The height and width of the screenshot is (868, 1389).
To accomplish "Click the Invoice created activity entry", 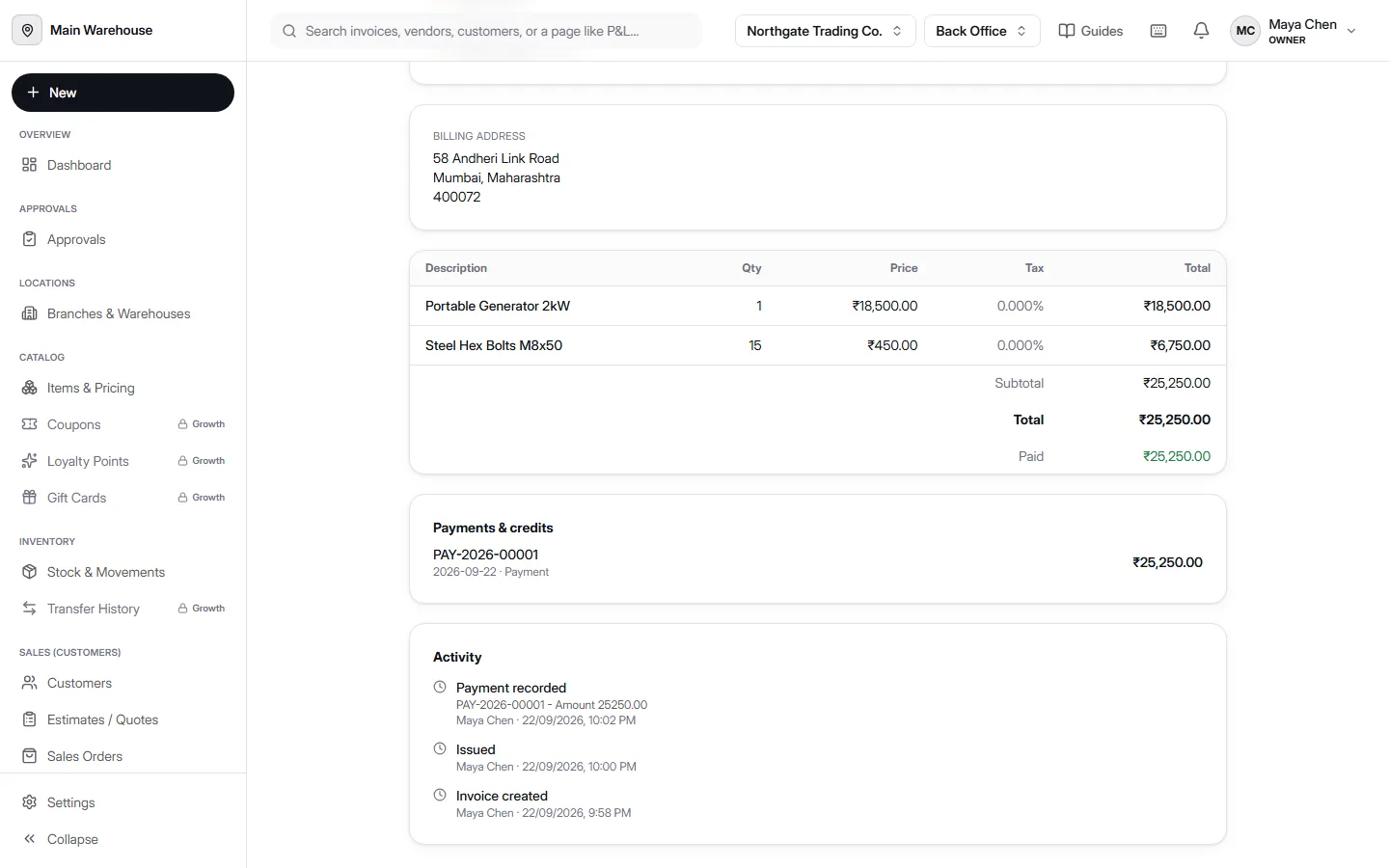I will 532,803.
